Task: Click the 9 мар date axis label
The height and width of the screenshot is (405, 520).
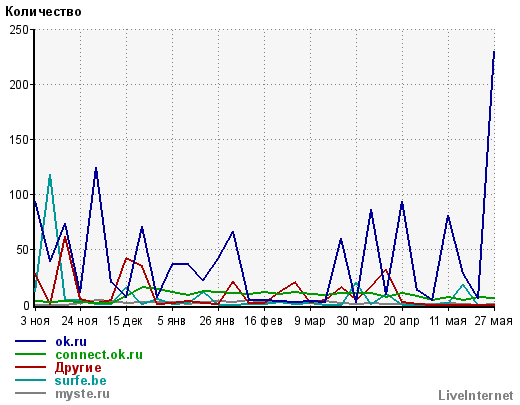Action: pos(310,321)
